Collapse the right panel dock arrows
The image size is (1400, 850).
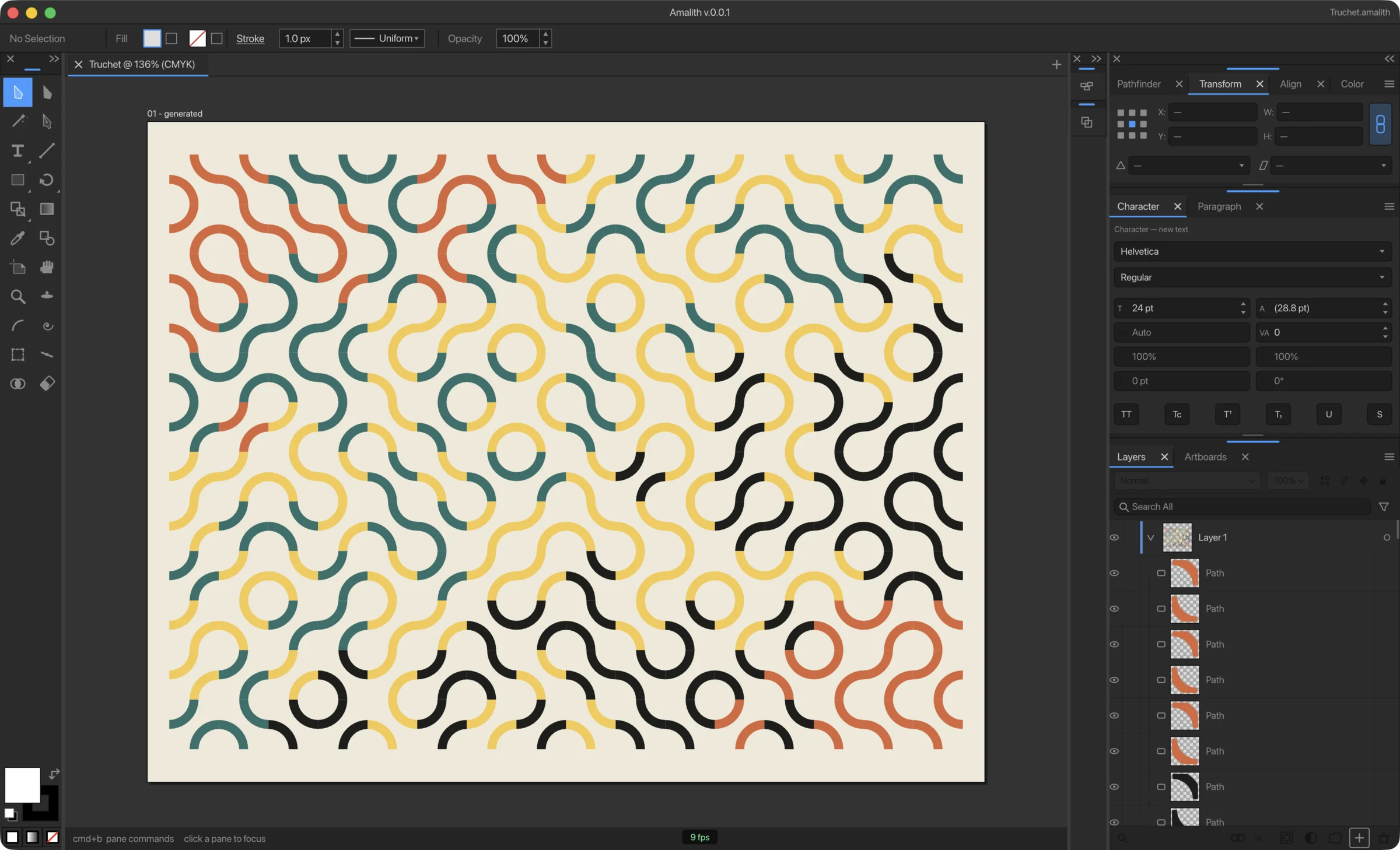[x=1389, y=59]
